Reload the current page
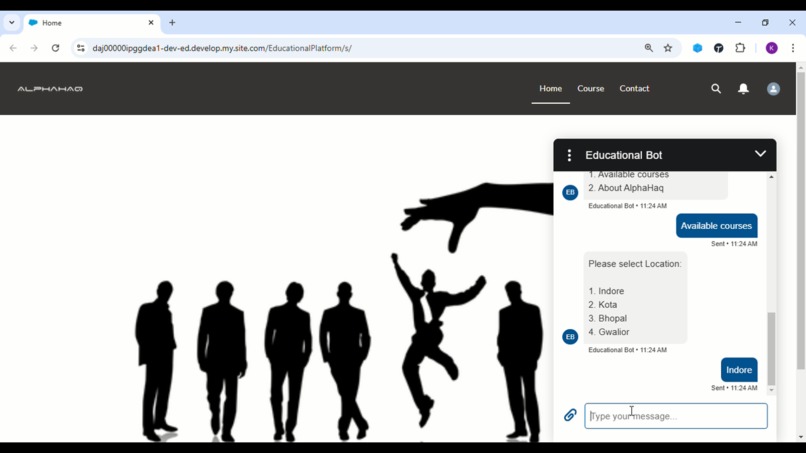Viewport: 806px width, 453px height. tap(56, 48)
